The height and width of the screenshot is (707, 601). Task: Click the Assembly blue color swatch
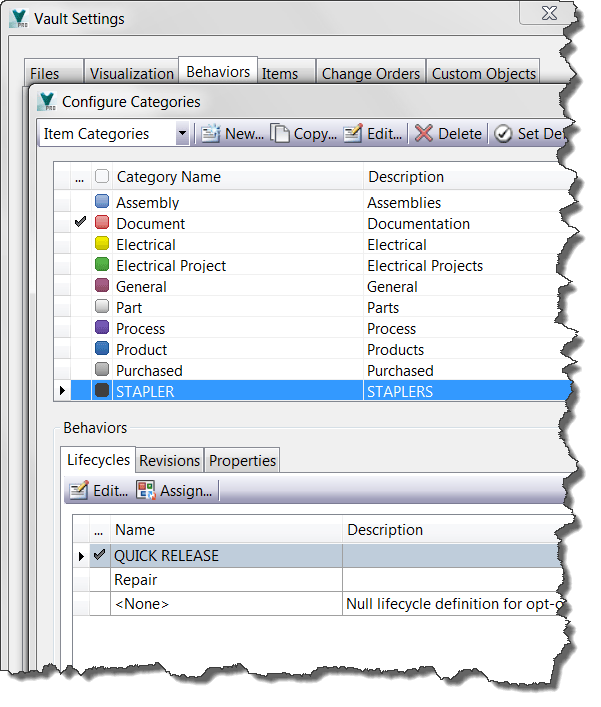pos(102,201)
